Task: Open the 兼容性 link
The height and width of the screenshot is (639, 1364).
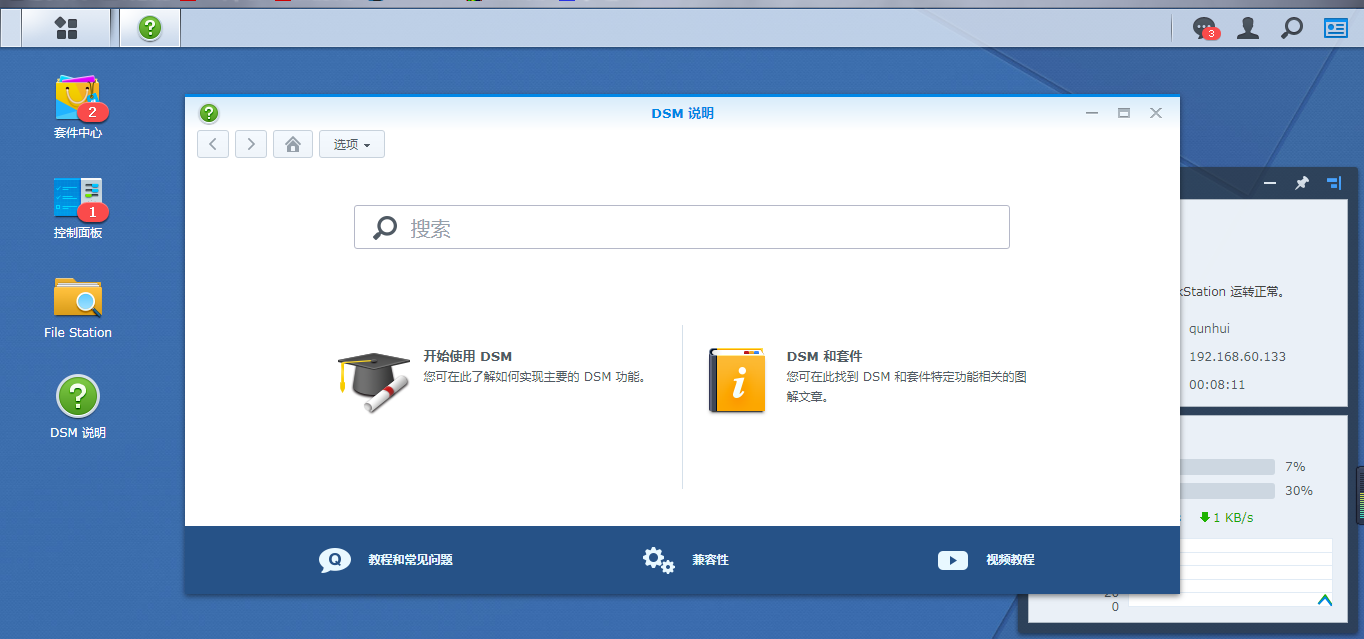Action: point(686,560)
